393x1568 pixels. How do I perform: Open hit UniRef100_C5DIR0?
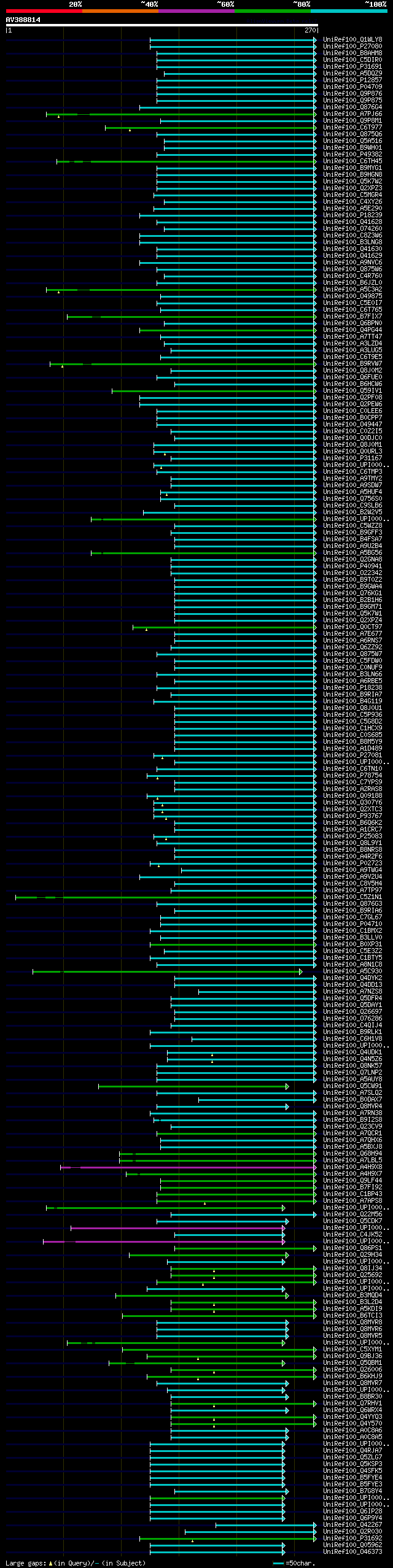click(352, 60)
